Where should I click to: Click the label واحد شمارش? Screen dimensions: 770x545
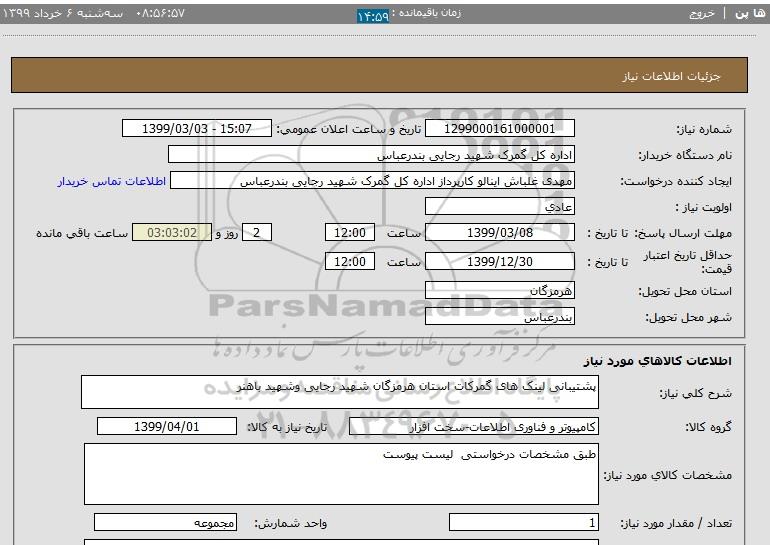tap(291, 523)
